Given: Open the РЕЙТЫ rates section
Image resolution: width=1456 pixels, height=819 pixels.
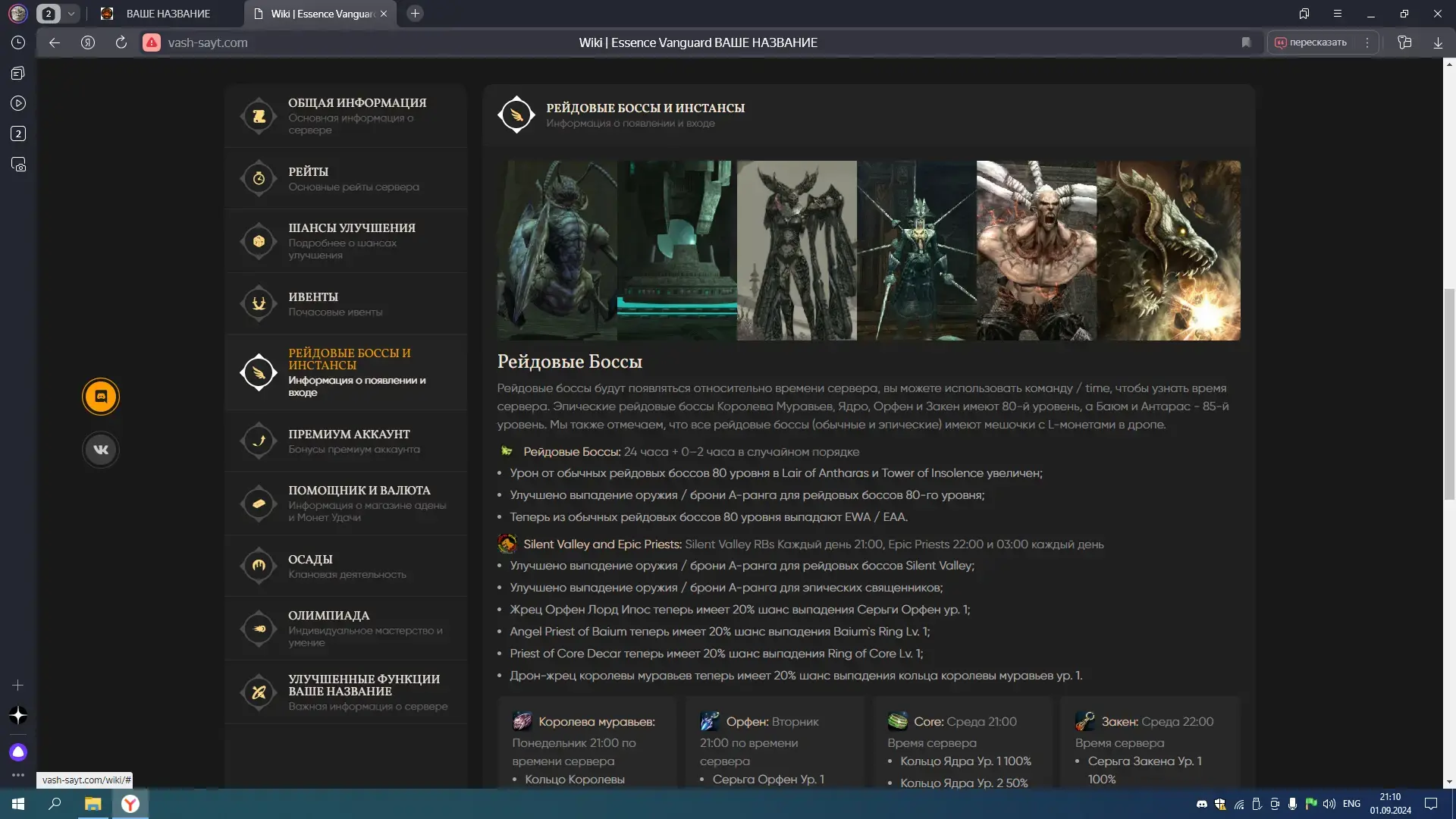Looking at the screenshot, I should 346,179.
